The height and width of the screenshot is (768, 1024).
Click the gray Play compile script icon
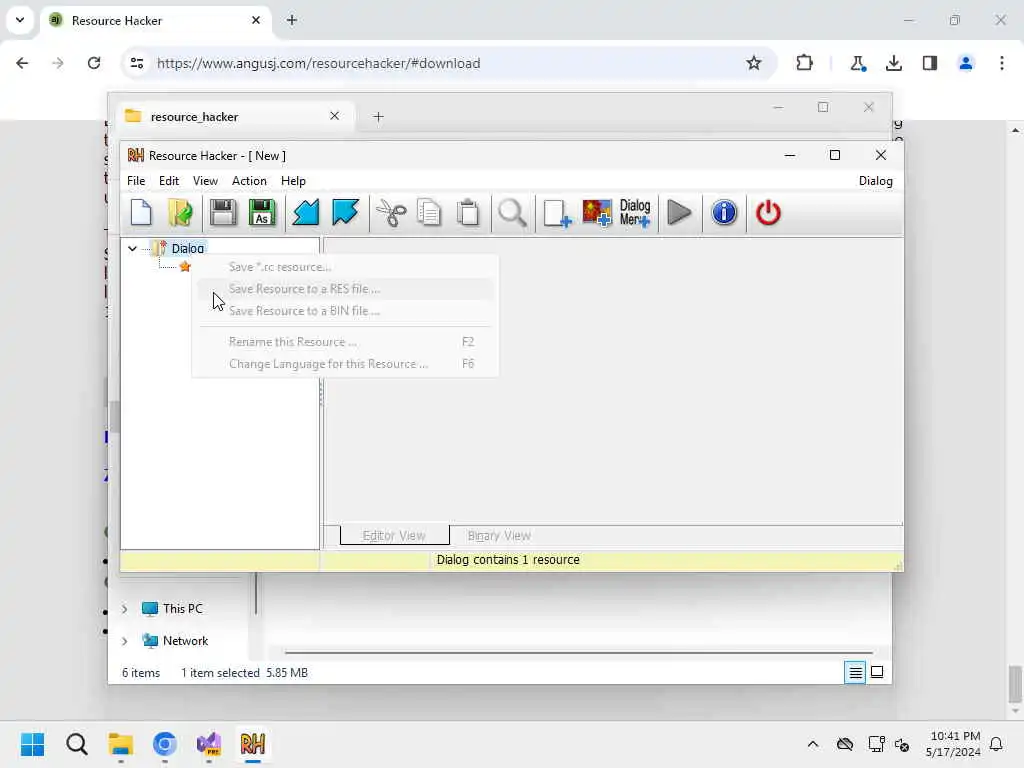(679, 213)
